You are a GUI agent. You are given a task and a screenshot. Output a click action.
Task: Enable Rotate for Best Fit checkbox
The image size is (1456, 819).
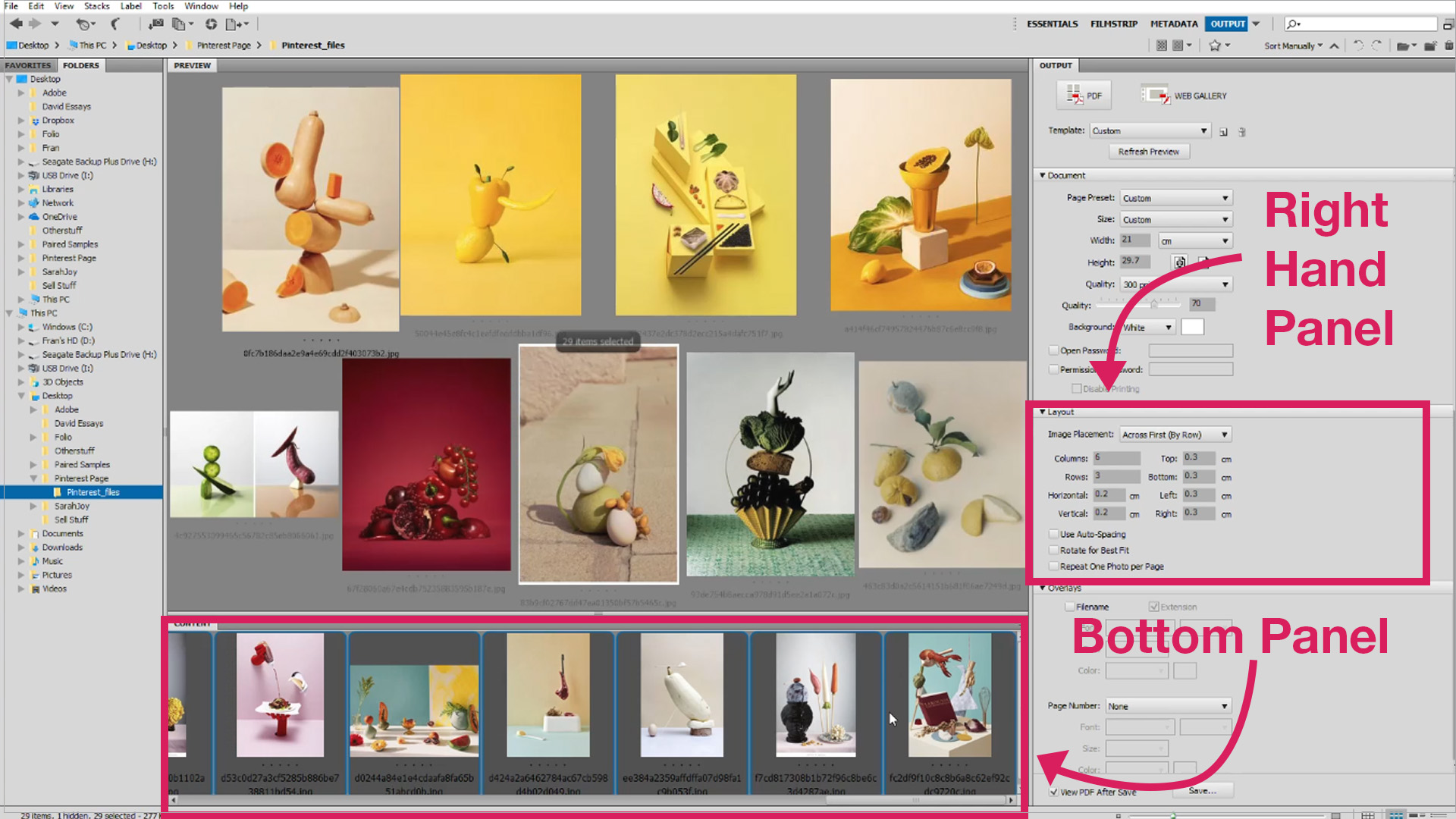(x=1053, y=551)
